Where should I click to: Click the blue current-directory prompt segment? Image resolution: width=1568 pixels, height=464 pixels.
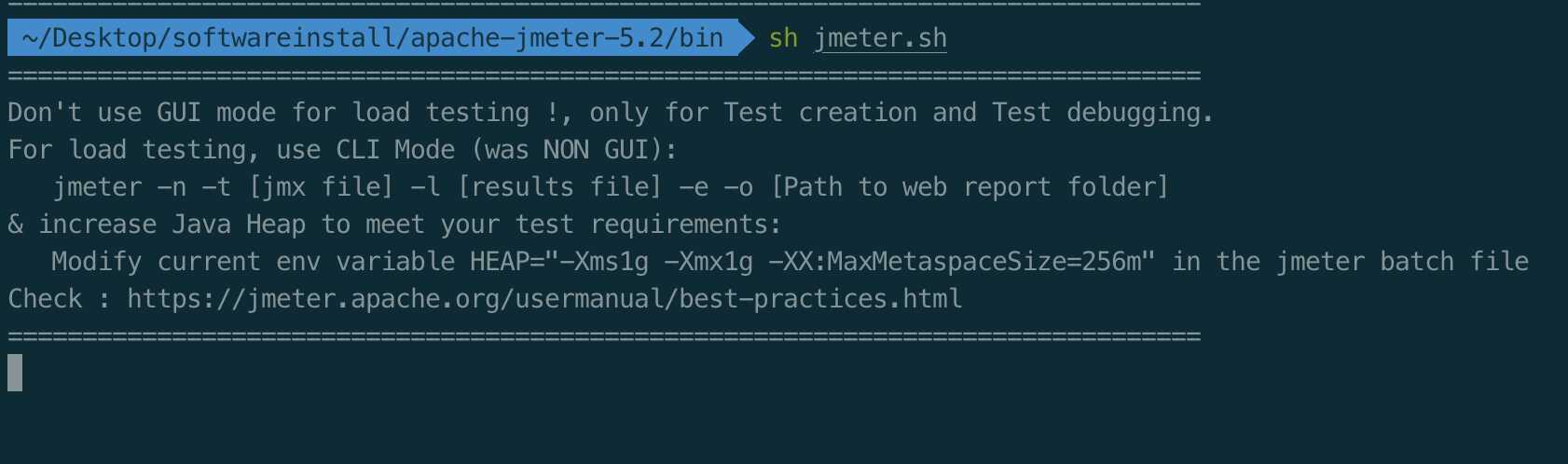tap(373, 37)
